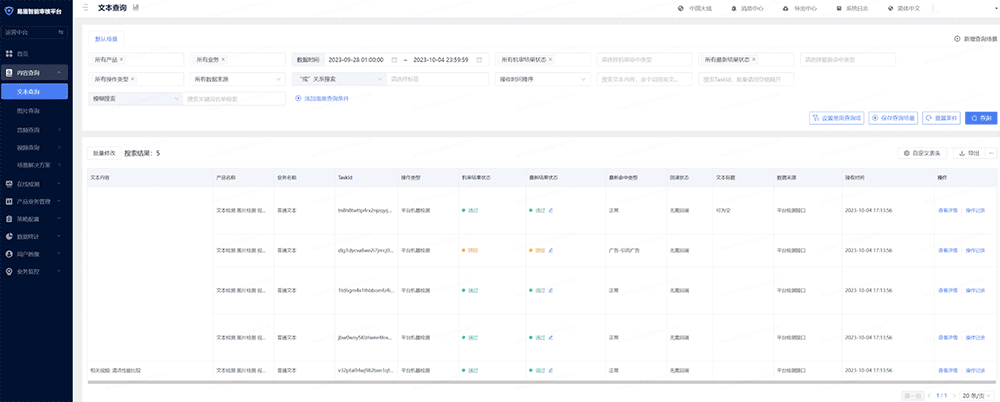Click 查看详情 link in the first row
This screenshot has height=402, width=1000.
[x=949, y=210]
